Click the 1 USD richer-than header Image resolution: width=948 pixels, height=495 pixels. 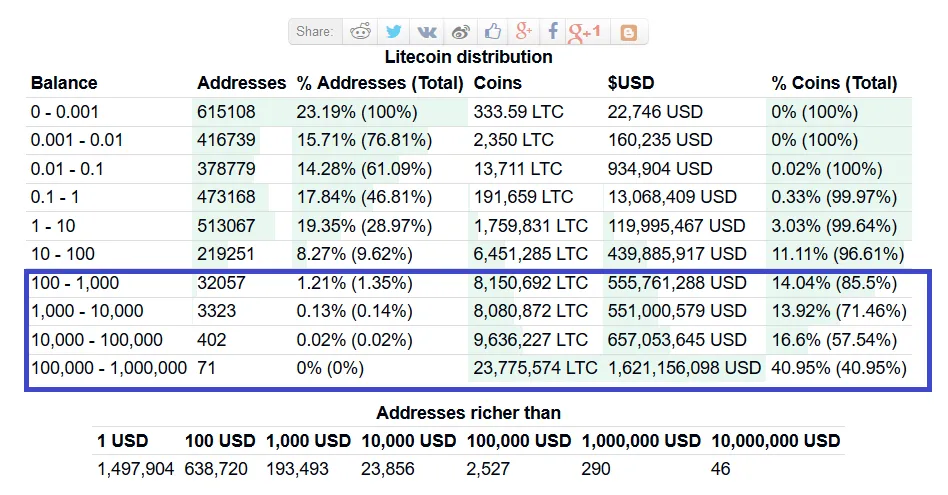[x=123, y=441]
